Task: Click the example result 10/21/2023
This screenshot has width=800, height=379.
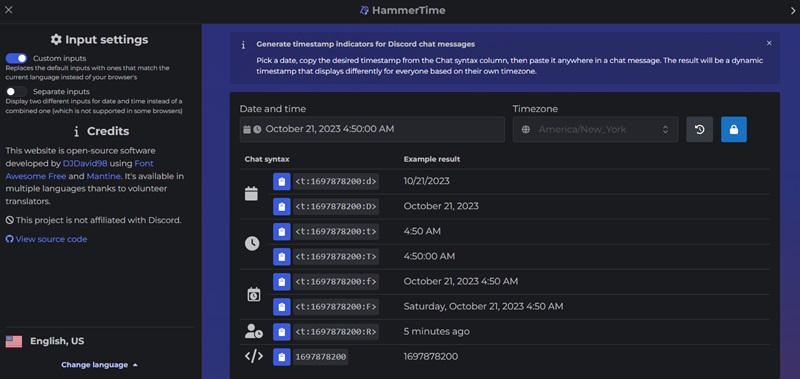Action: click(427, 181)
